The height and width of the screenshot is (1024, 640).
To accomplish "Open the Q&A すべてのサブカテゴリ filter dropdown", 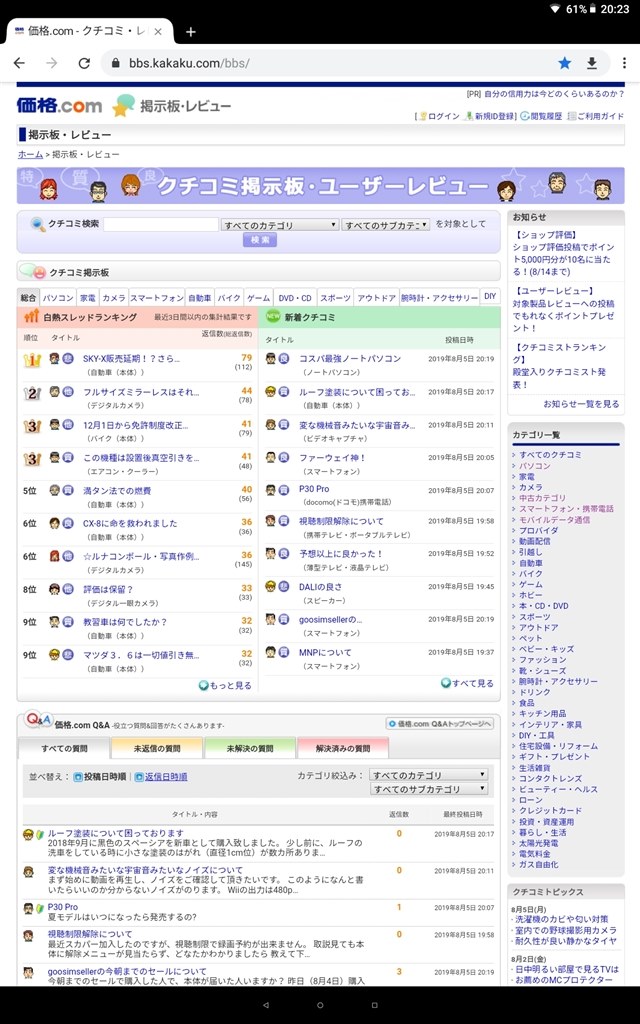I will [x=428, y=790].
